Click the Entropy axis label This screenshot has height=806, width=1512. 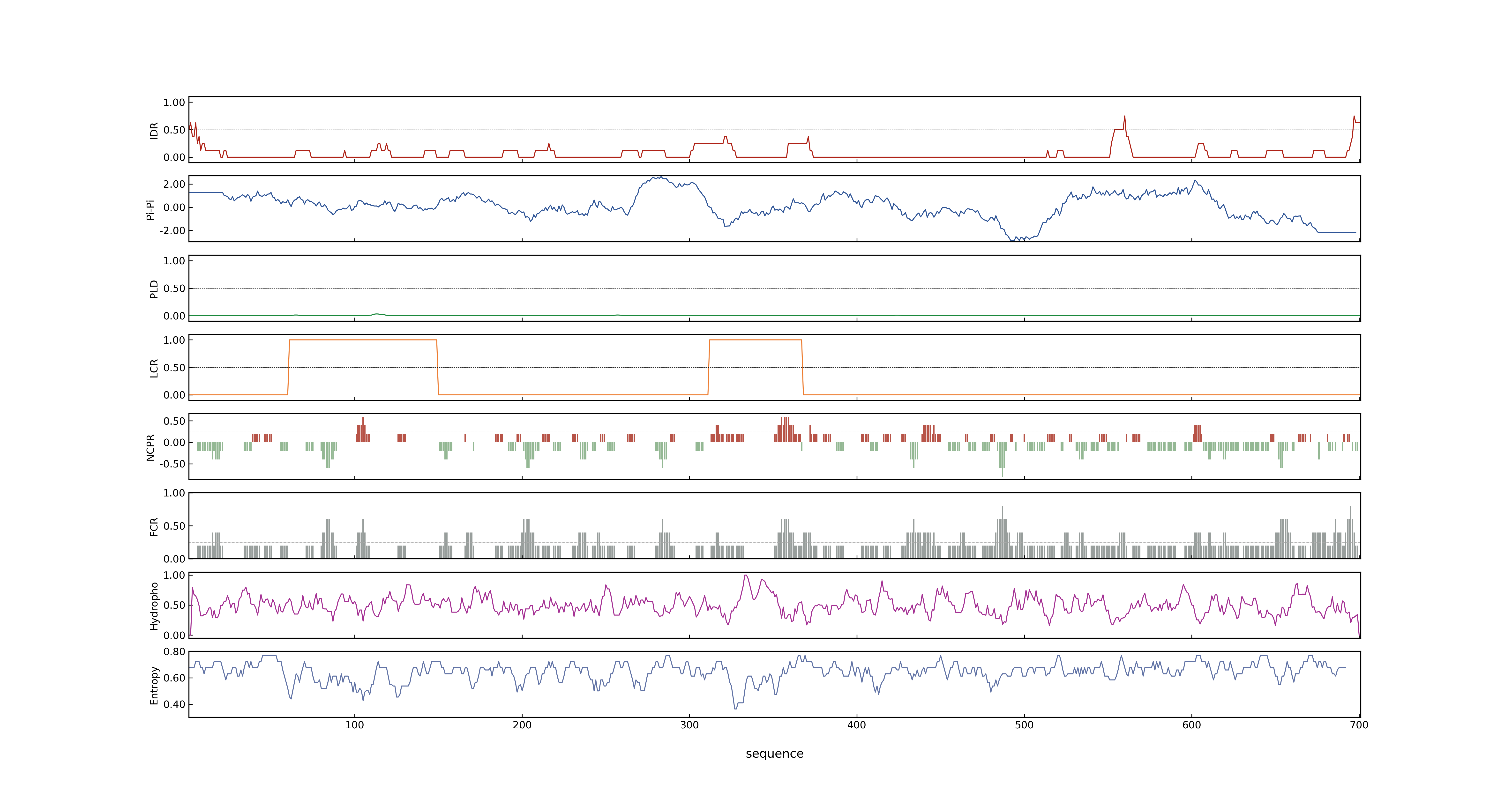click(154, 685)
